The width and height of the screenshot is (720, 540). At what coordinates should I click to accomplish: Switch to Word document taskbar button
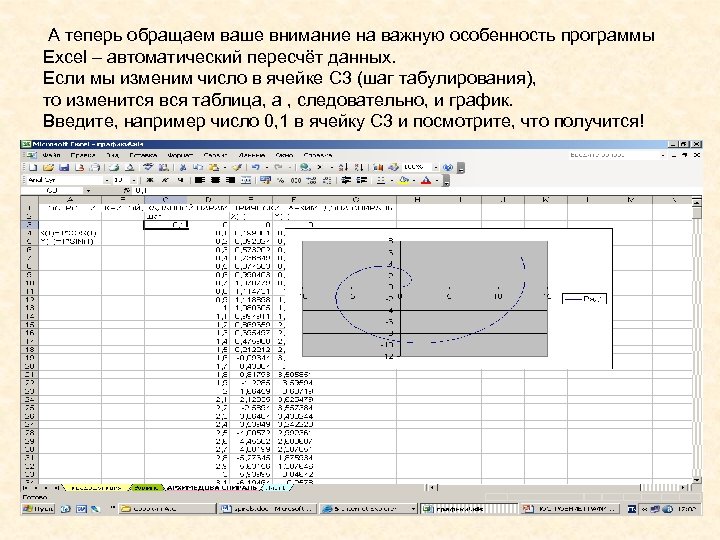coord(268,509)
